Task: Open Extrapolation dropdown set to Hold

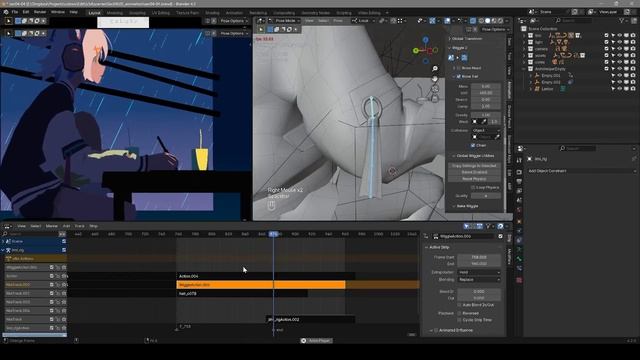Action: pyautogui.click(x=479, y=272)
